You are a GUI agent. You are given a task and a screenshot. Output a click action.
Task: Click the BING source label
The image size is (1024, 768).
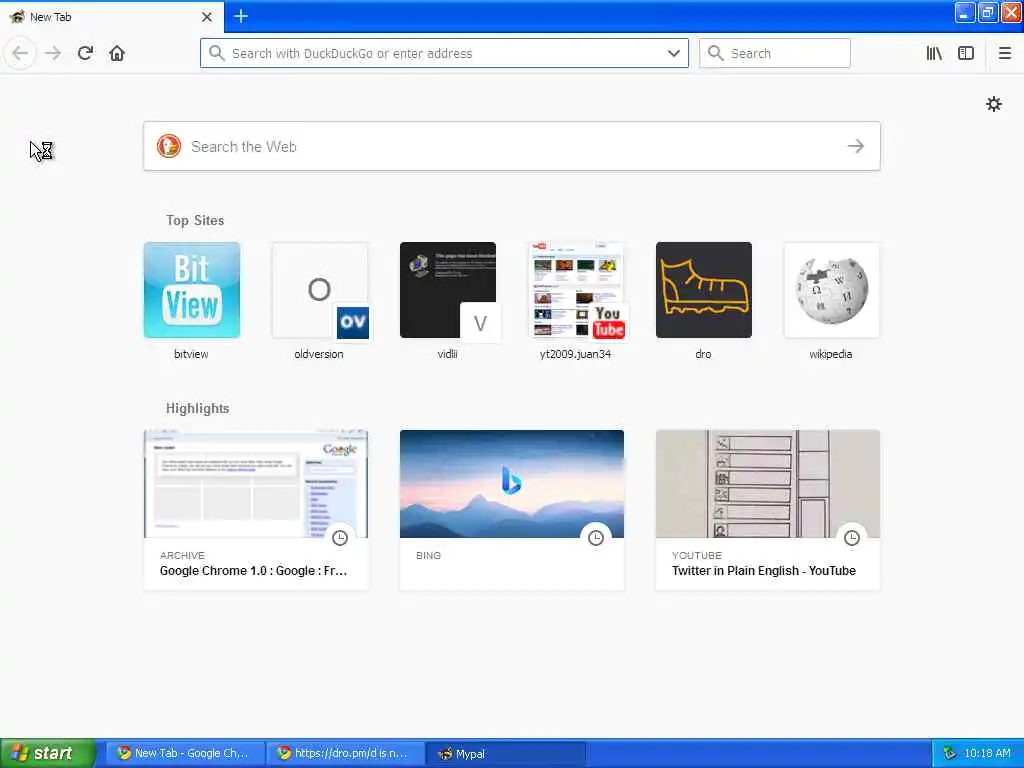pyautogui.click(x=428, y=555)
